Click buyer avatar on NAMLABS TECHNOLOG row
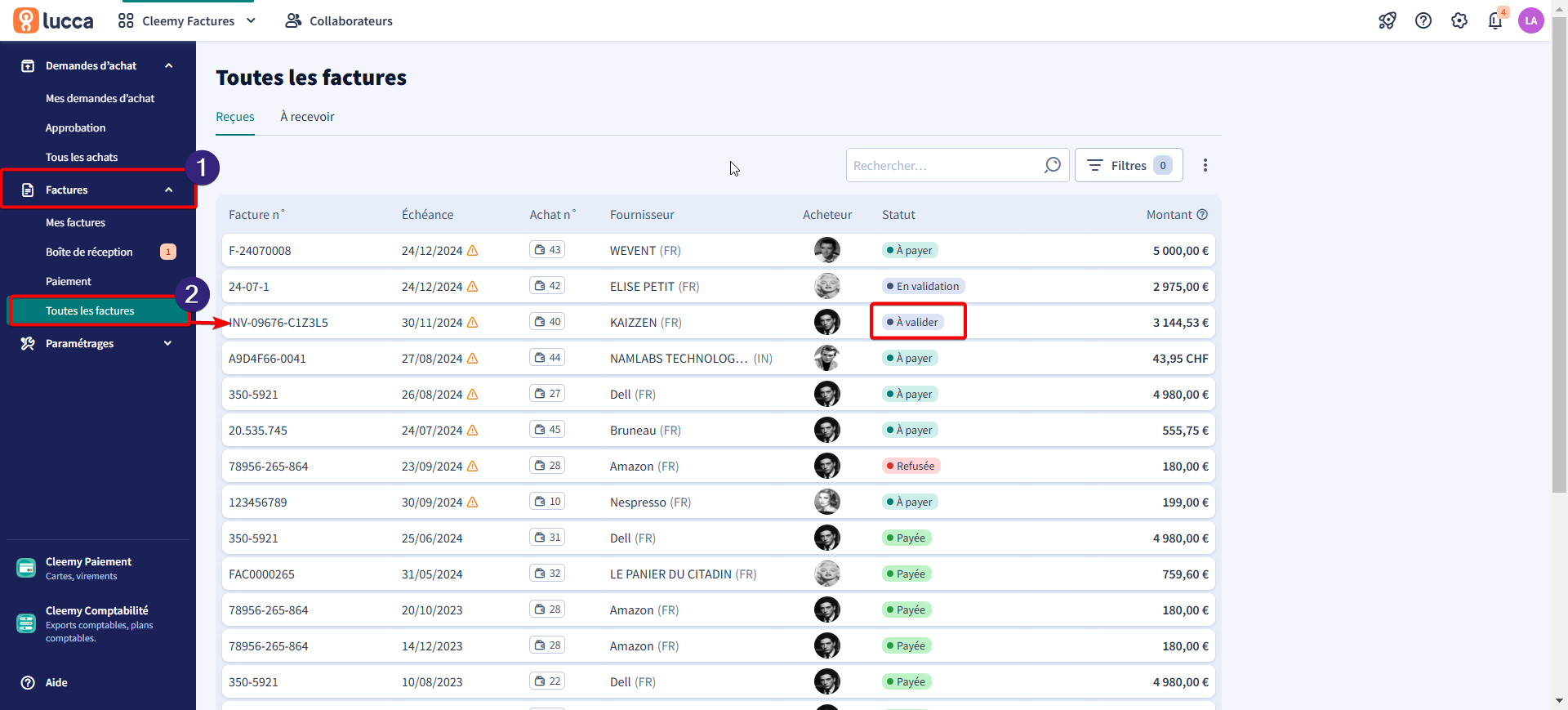This screenshot has width=1568, height=710. pos(827,358)
